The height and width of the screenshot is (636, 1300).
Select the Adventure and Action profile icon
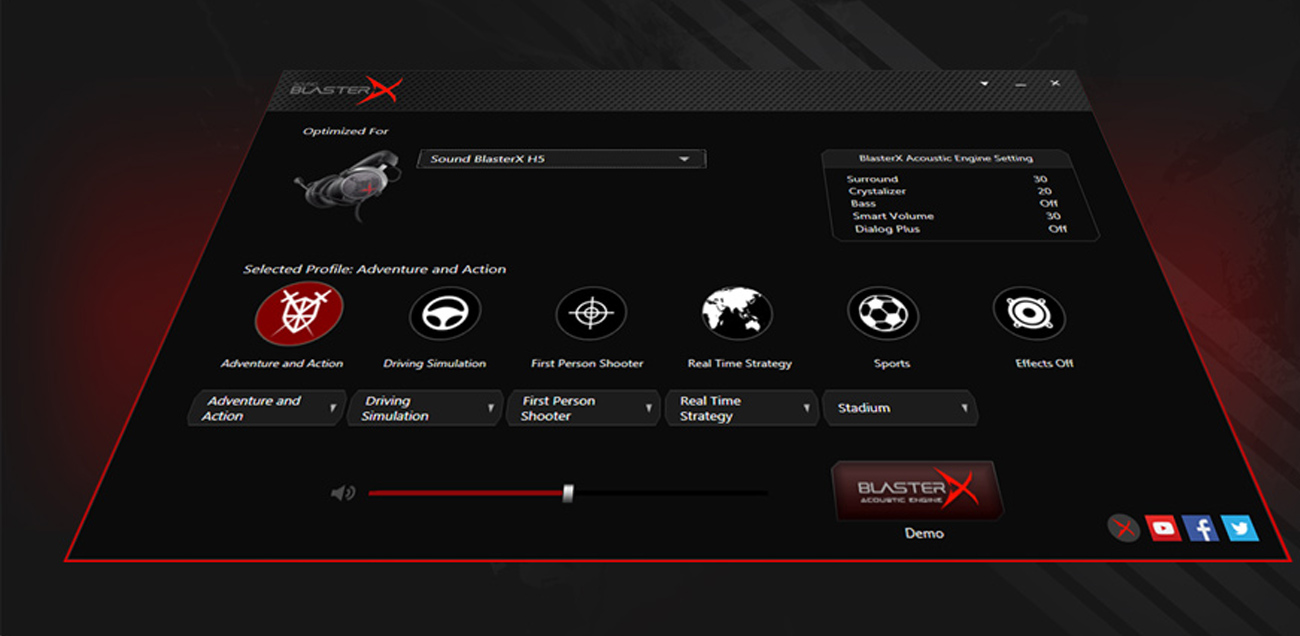coord(299,314)
